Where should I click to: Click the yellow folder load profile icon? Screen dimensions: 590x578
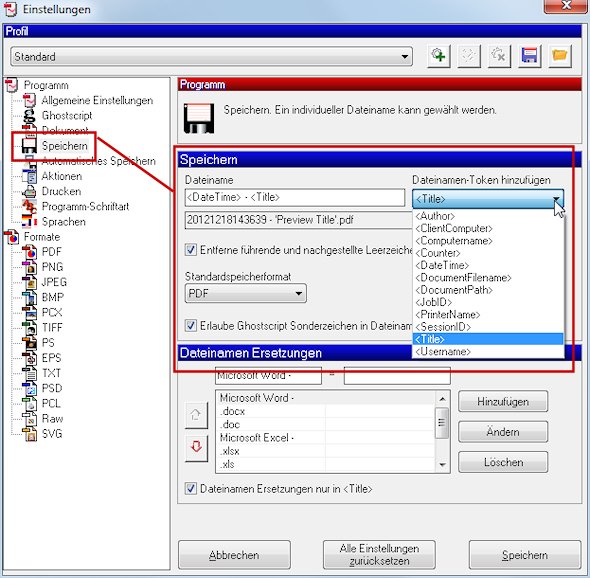tap(560, 56)
